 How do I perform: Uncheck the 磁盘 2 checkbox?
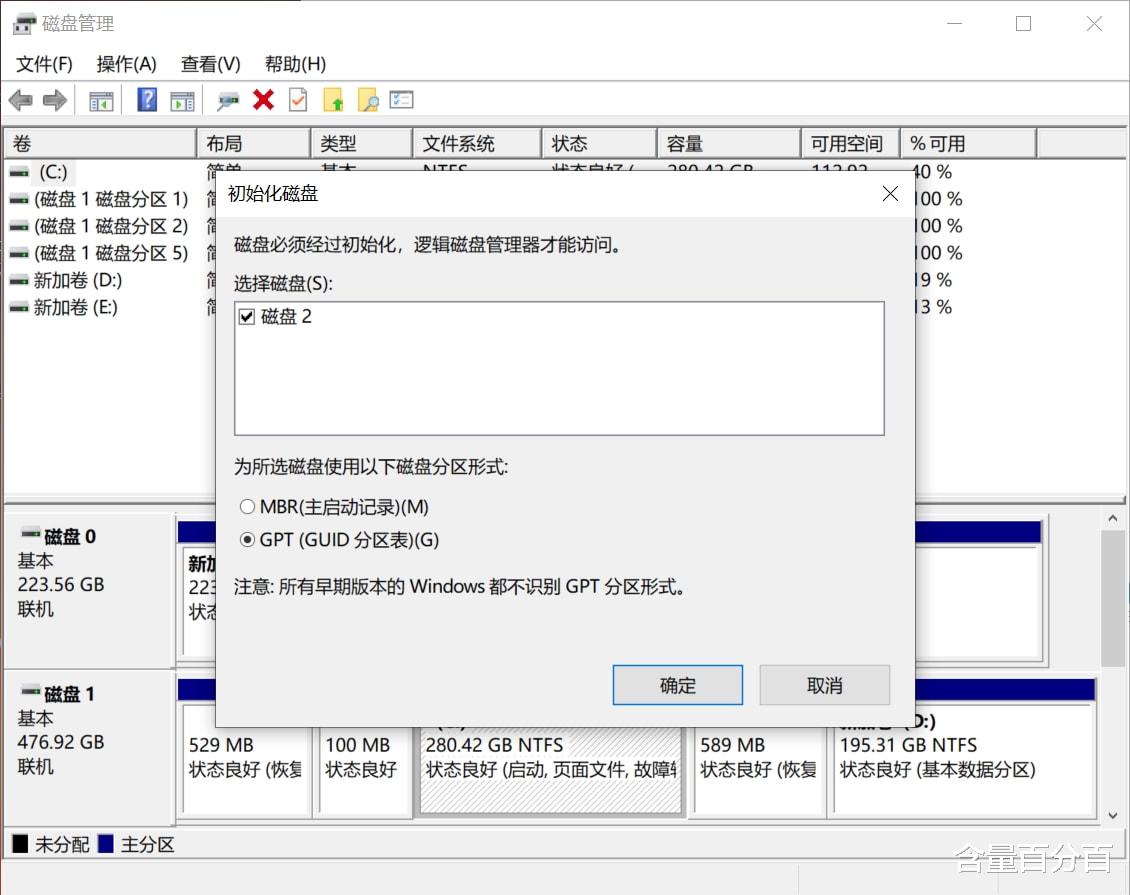tap(246, 316)
